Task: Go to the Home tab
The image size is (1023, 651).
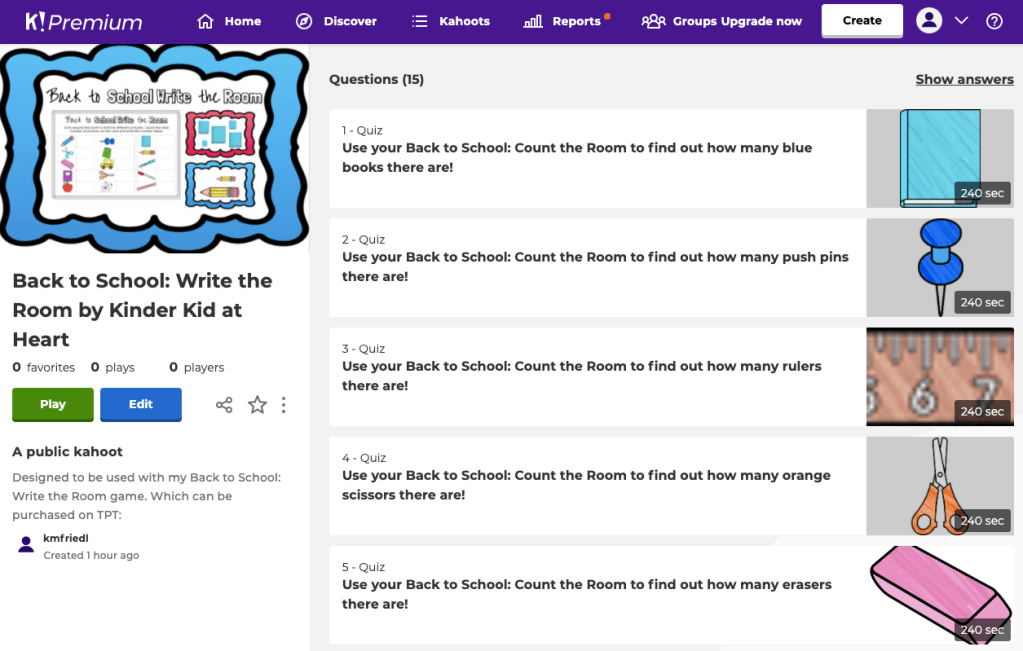Action: pyautogui.click(x=230, y=21)
